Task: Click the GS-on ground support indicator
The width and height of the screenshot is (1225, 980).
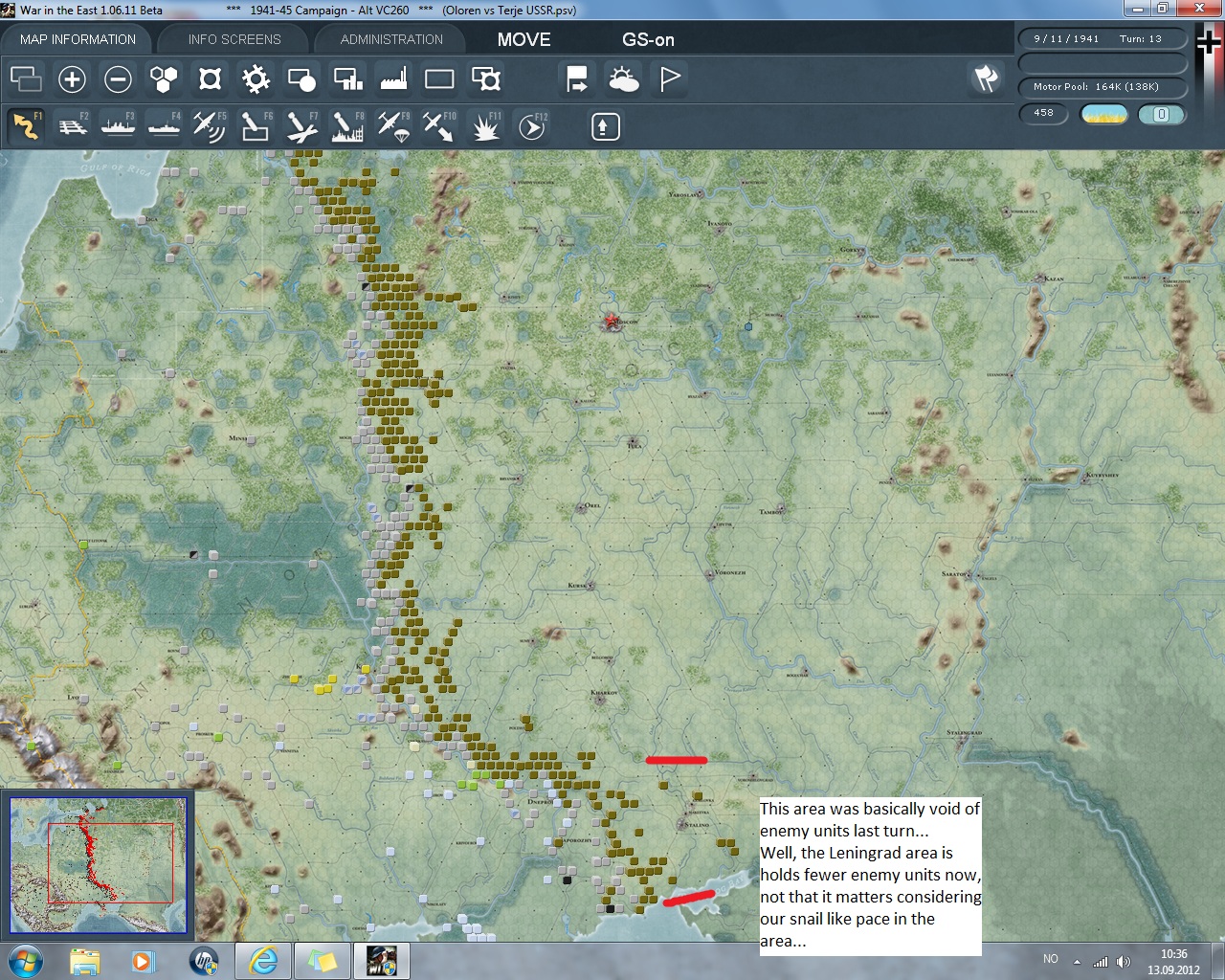Action: click(648, 39)
